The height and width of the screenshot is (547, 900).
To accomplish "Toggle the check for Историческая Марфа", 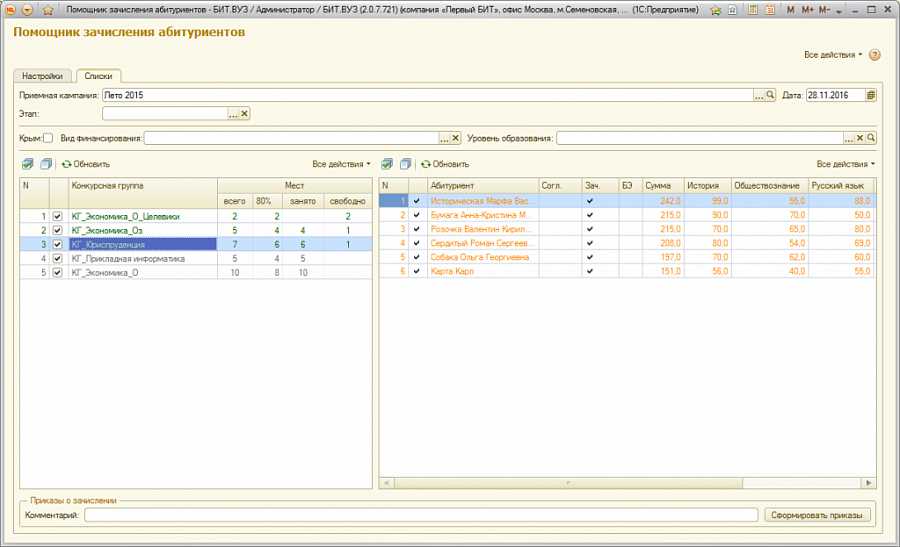I will (417, 201).
